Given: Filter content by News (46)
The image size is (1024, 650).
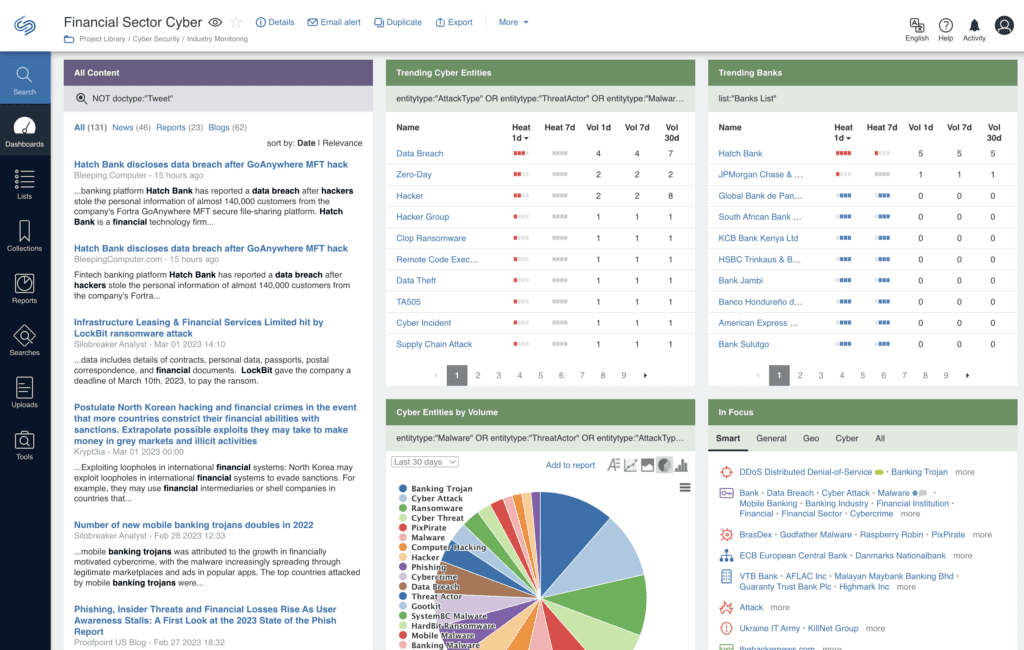Looking at the screenshot, I should [x=131, y=127].
